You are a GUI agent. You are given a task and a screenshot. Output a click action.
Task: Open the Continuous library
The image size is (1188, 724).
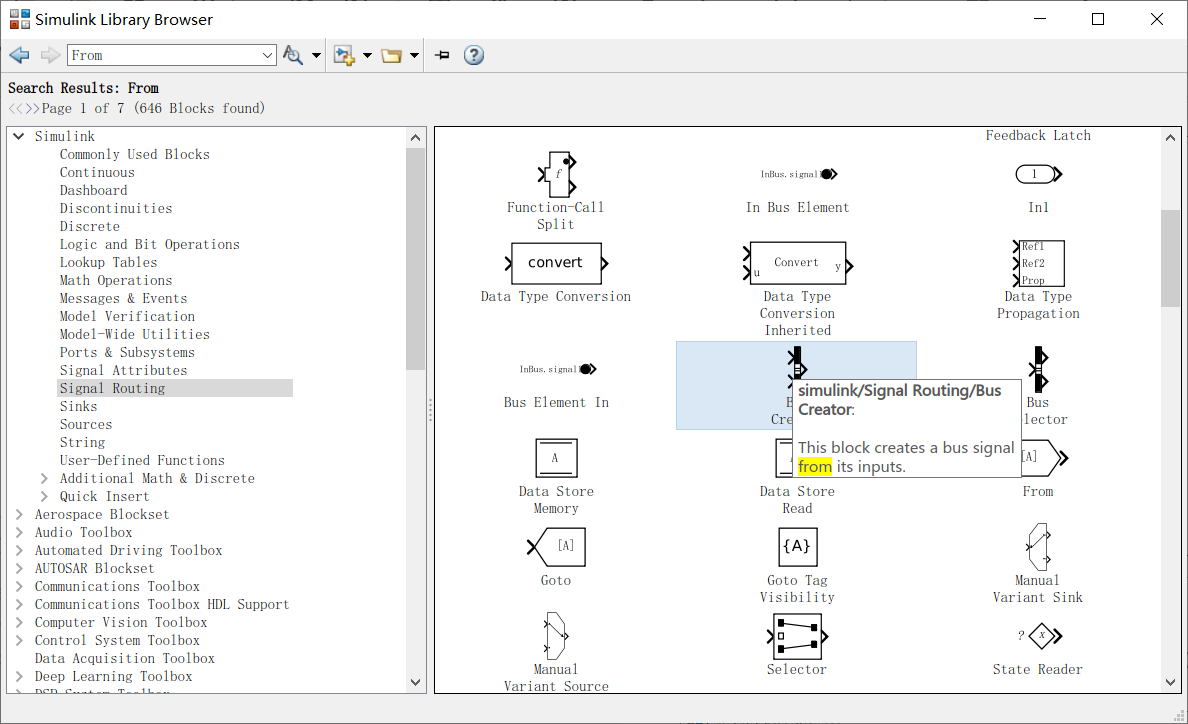98,173
